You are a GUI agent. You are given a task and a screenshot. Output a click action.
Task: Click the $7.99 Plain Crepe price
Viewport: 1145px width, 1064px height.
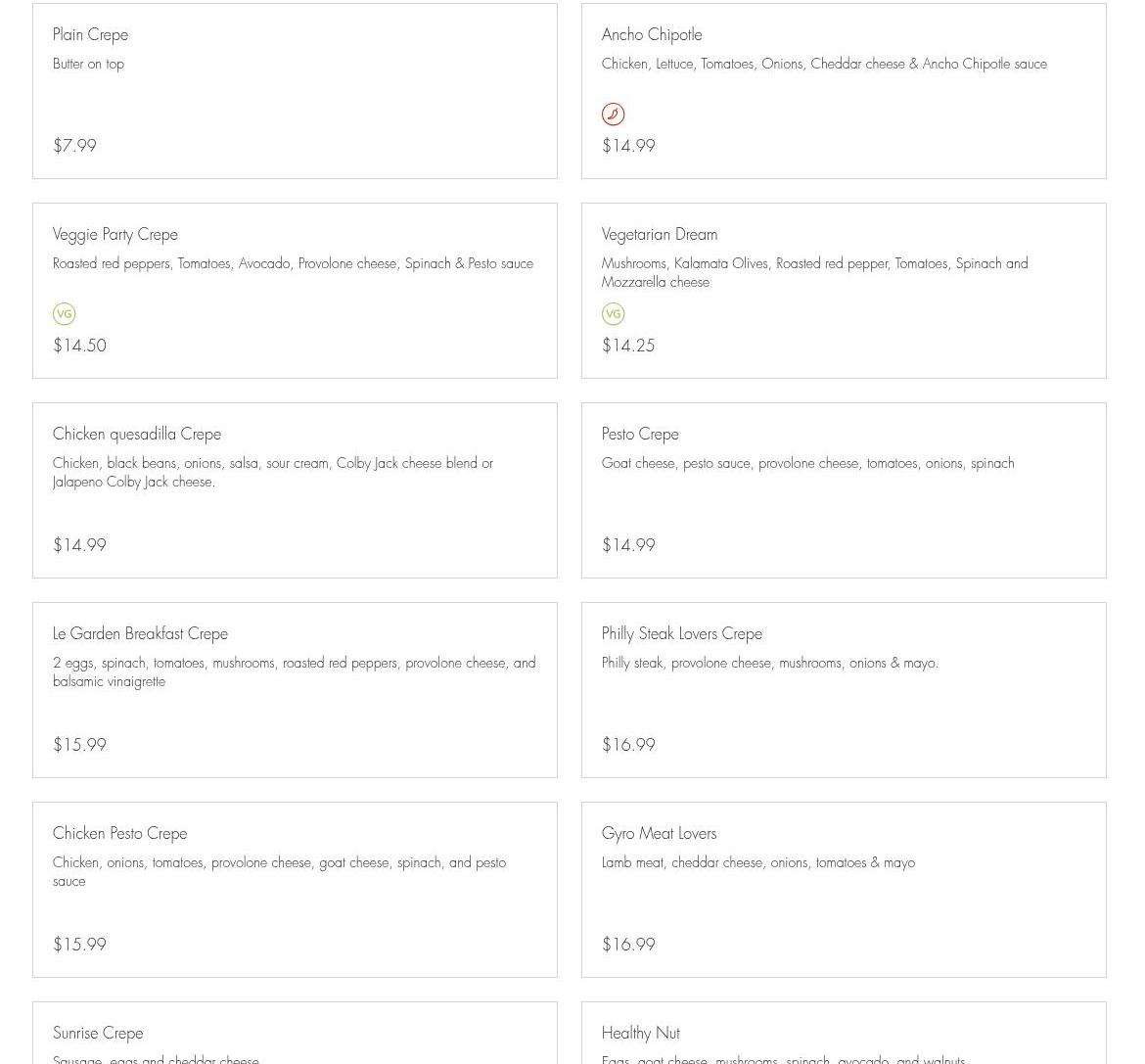pyautogui.click(x=74, y=146)
